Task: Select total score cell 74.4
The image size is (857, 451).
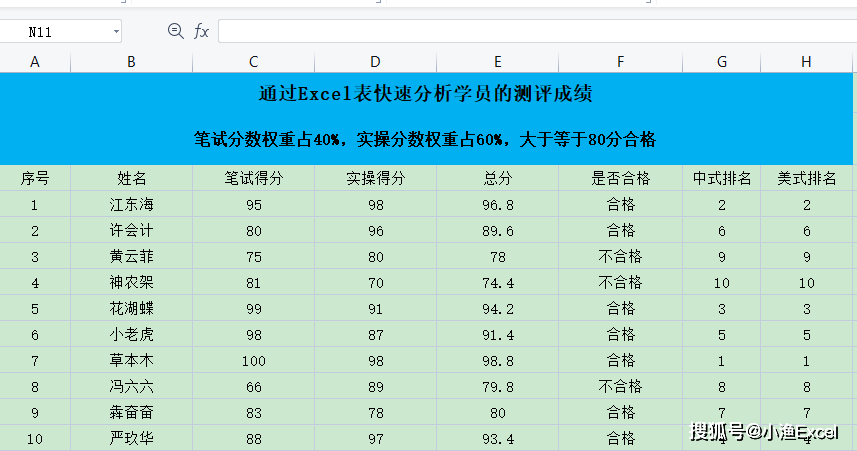Action: pyautogui.click(x=497, y=283)
